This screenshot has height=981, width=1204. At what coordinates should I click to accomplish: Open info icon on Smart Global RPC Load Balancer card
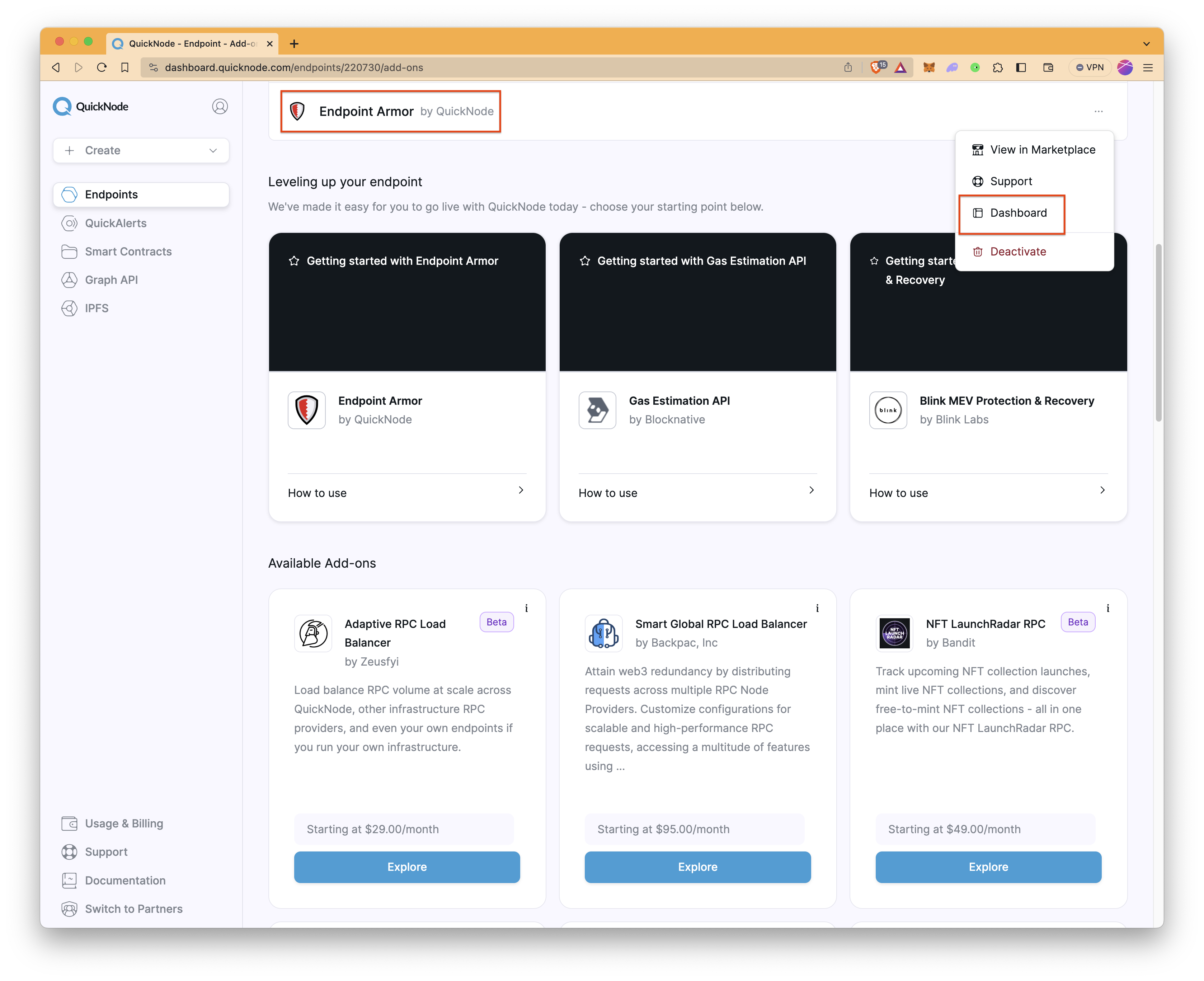coord(817,608)
